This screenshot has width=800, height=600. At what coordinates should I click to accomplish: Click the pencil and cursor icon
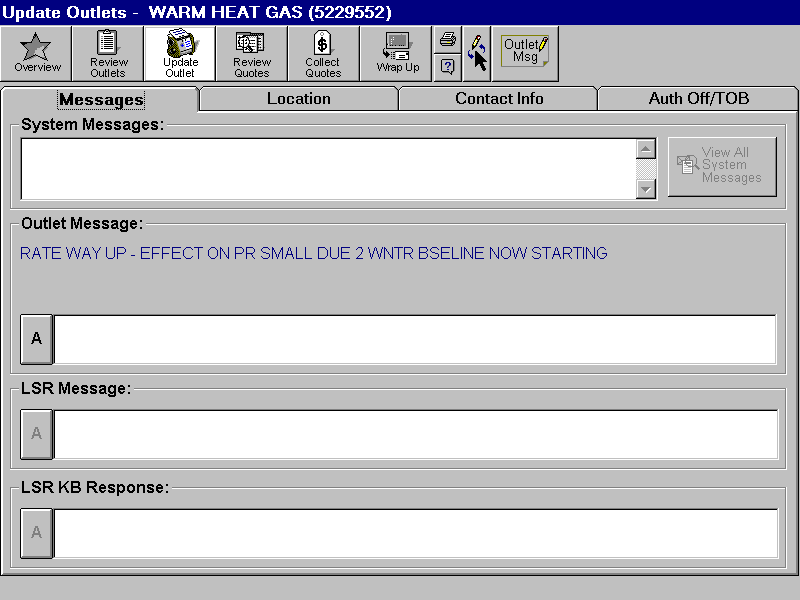[x=477, y=54]
